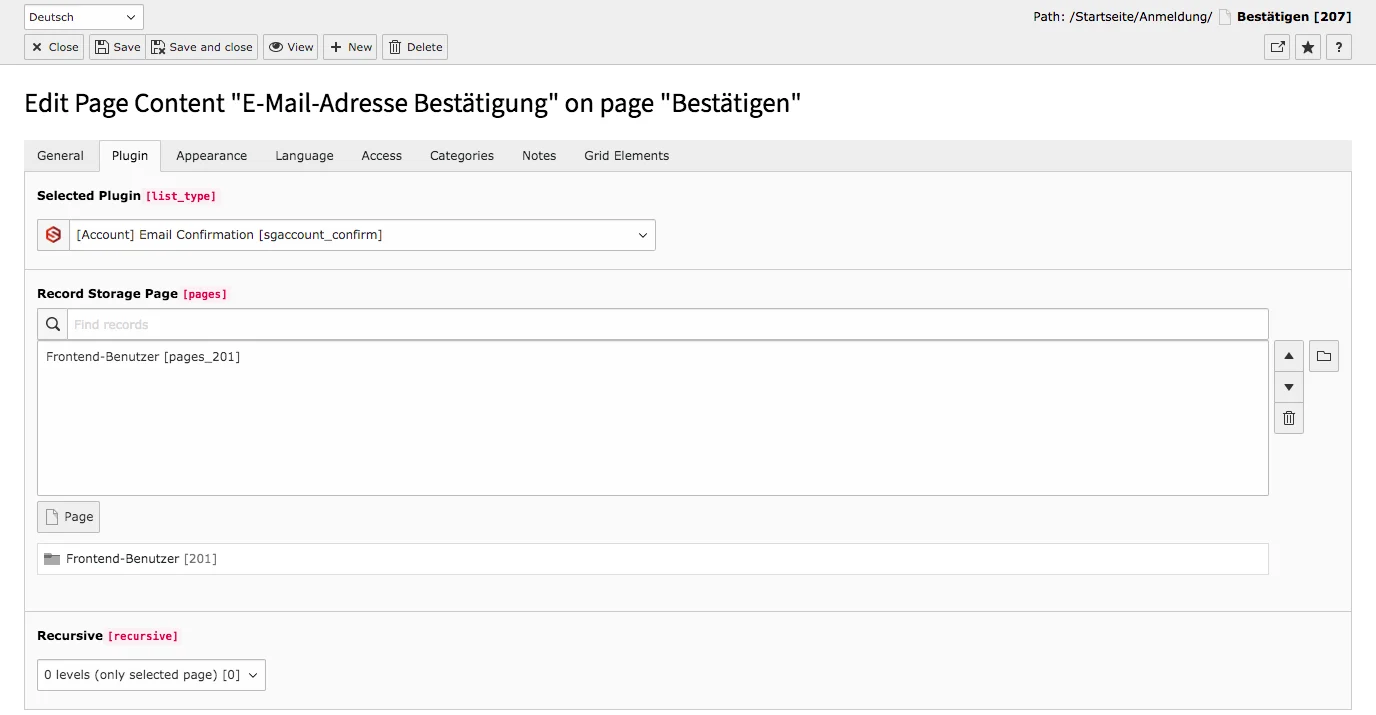Open help with the question mark icon

pos(1339,46)
